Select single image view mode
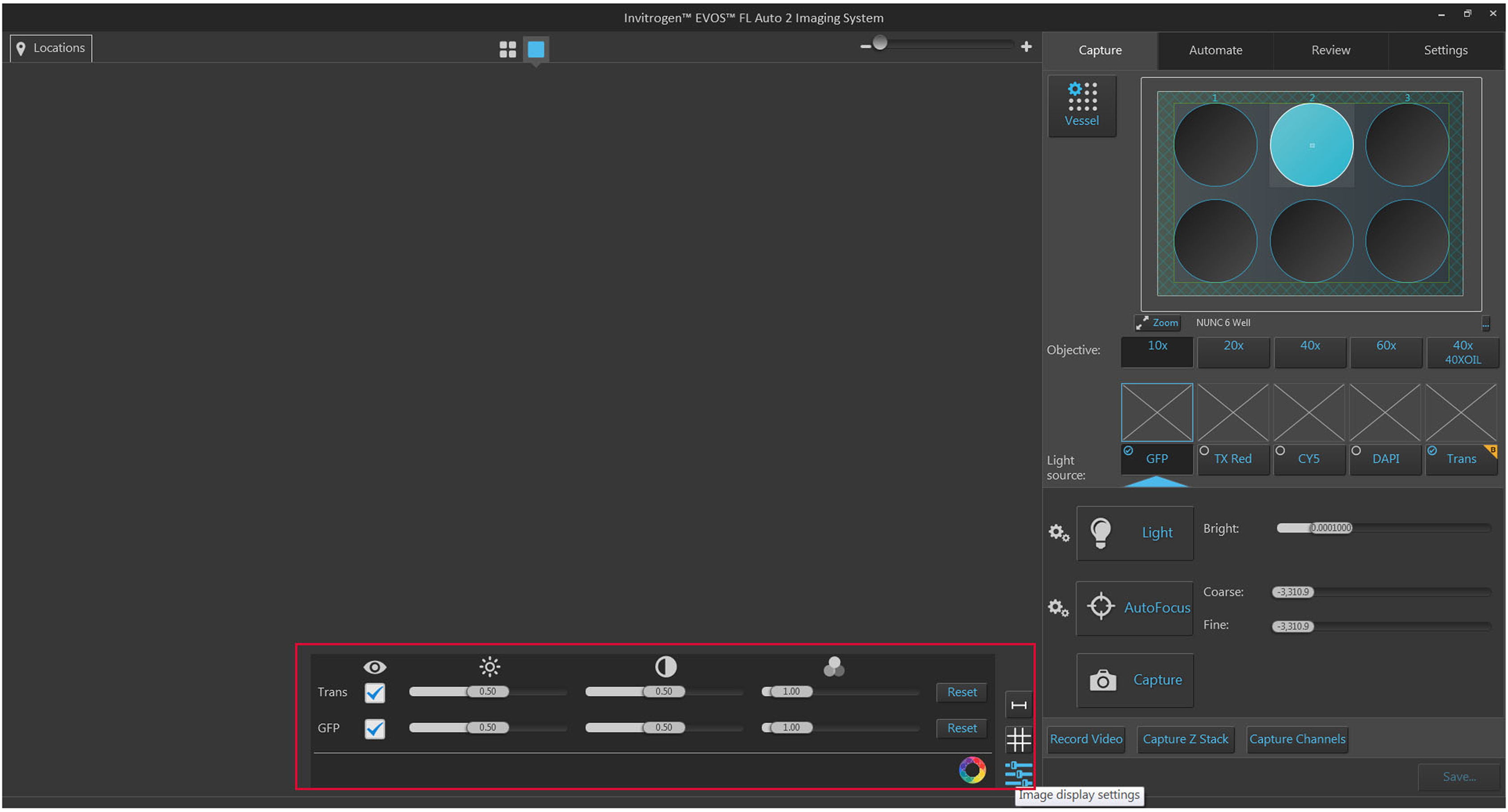This screenshot has height=812, width=1508. [x=535, y=49]
